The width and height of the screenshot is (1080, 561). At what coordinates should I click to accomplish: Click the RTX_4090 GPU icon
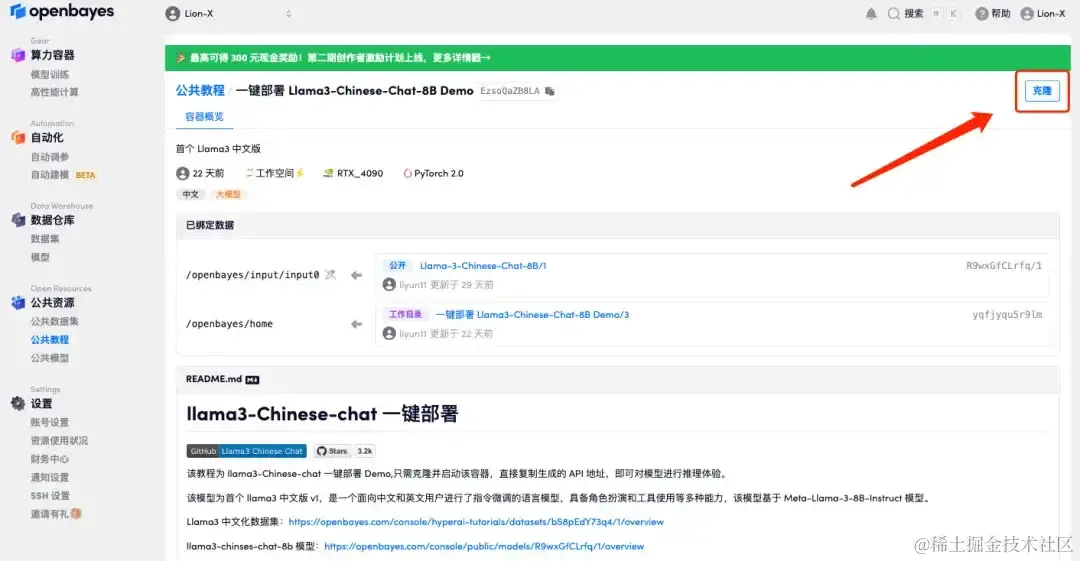click(328, 174)
